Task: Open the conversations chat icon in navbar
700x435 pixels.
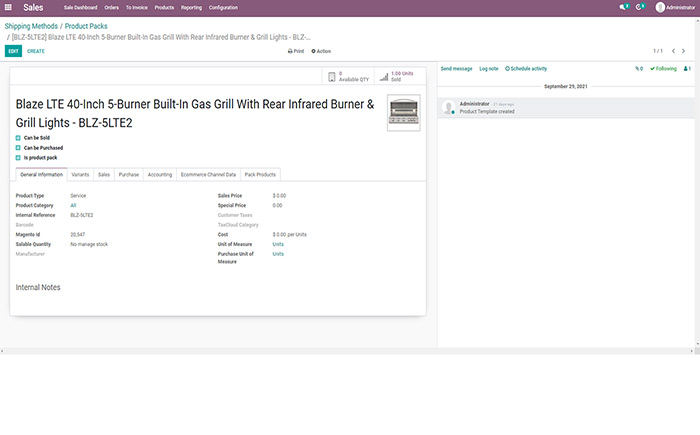Action: point(623,7)
